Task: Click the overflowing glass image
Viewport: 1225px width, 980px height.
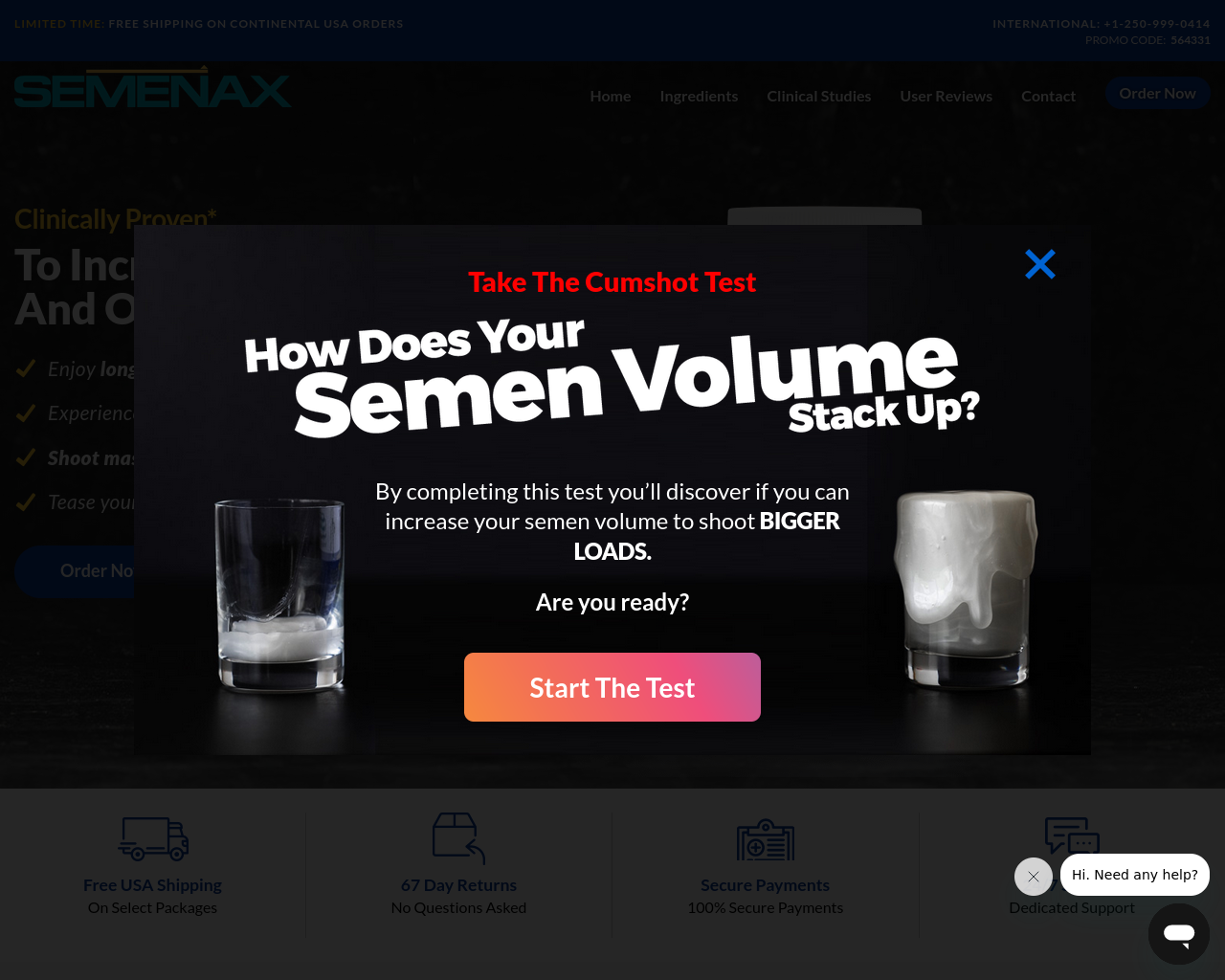Action: [965, 590]
